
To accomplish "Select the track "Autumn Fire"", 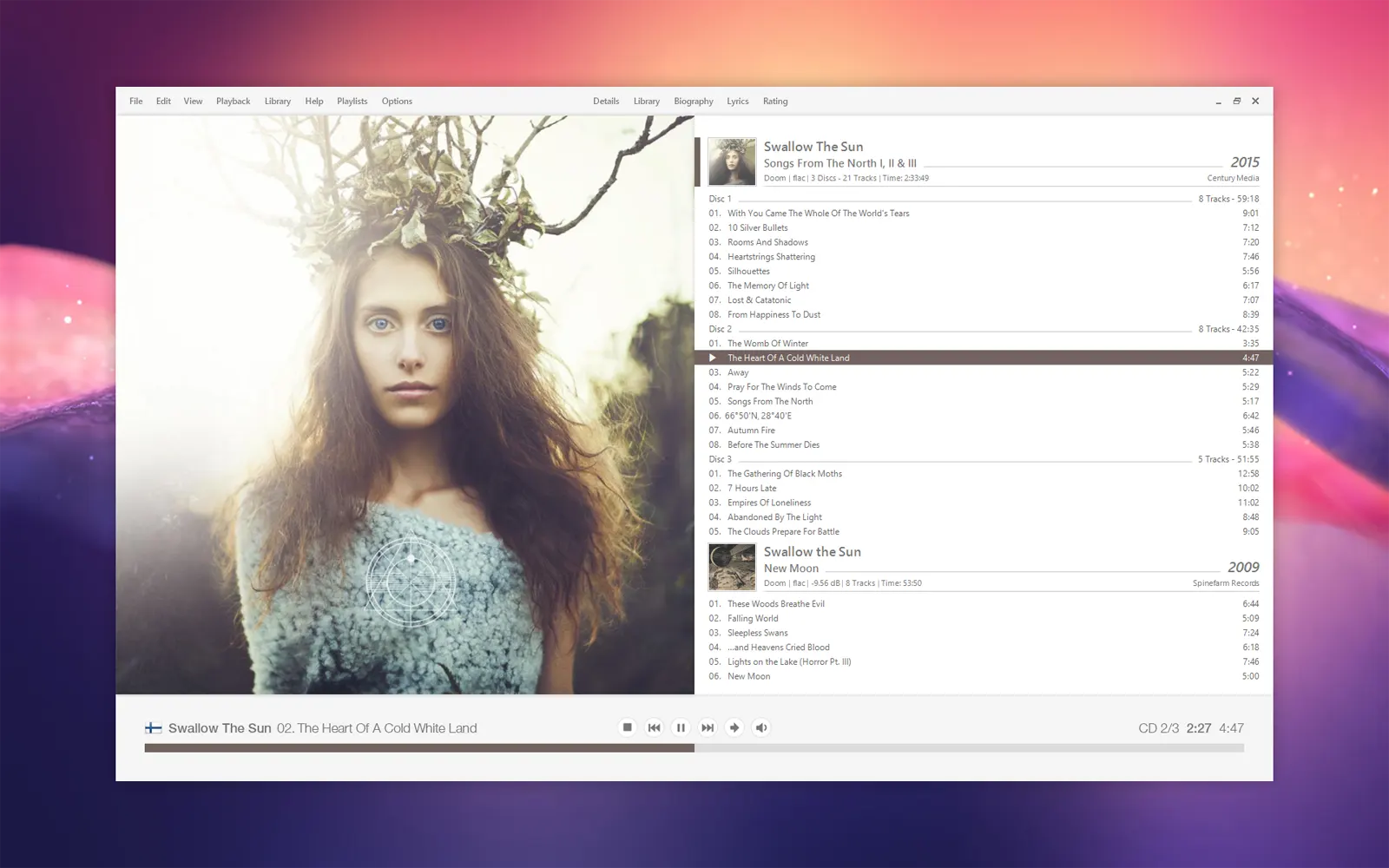I will [984, 431].
